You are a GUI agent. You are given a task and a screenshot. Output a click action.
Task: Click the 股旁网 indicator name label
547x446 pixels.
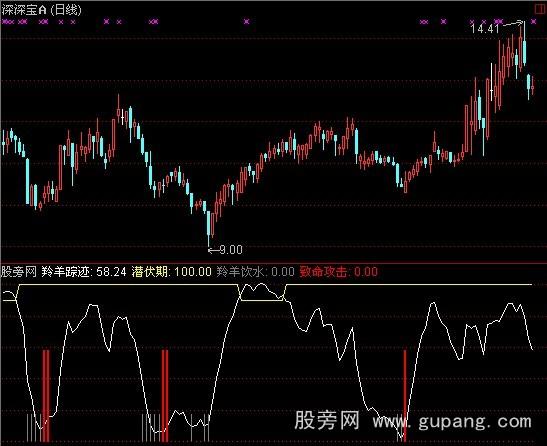pos(19,272)
